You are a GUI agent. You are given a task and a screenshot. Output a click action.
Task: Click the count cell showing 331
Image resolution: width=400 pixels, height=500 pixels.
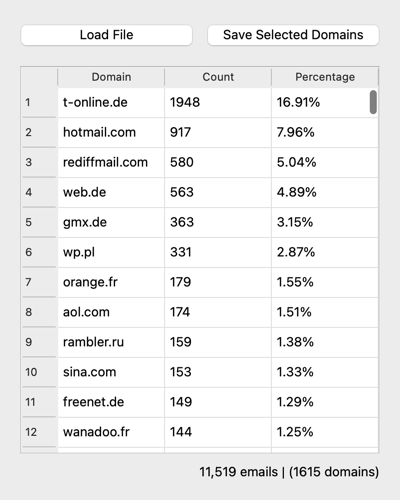218,252
